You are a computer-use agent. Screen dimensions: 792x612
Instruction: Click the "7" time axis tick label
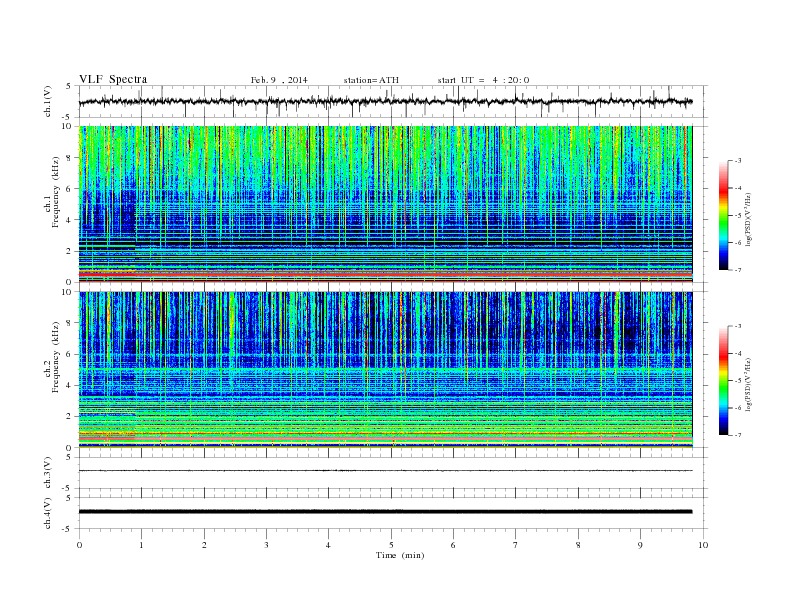click(x=516, y=545)
